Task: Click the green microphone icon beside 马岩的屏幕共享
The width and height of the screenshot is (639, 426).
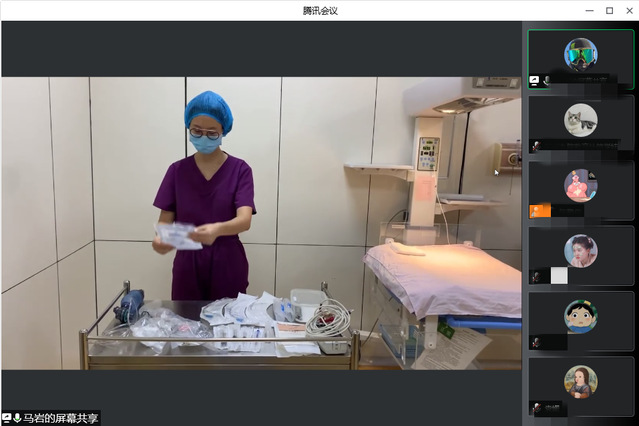Action: pos(17,418)
